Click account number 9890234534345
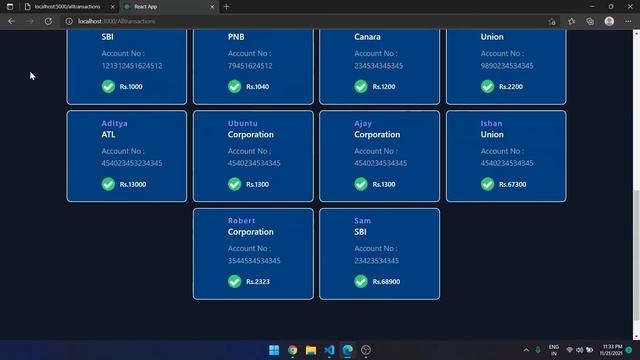The image size is (640, 360). [x=507, y=66]
